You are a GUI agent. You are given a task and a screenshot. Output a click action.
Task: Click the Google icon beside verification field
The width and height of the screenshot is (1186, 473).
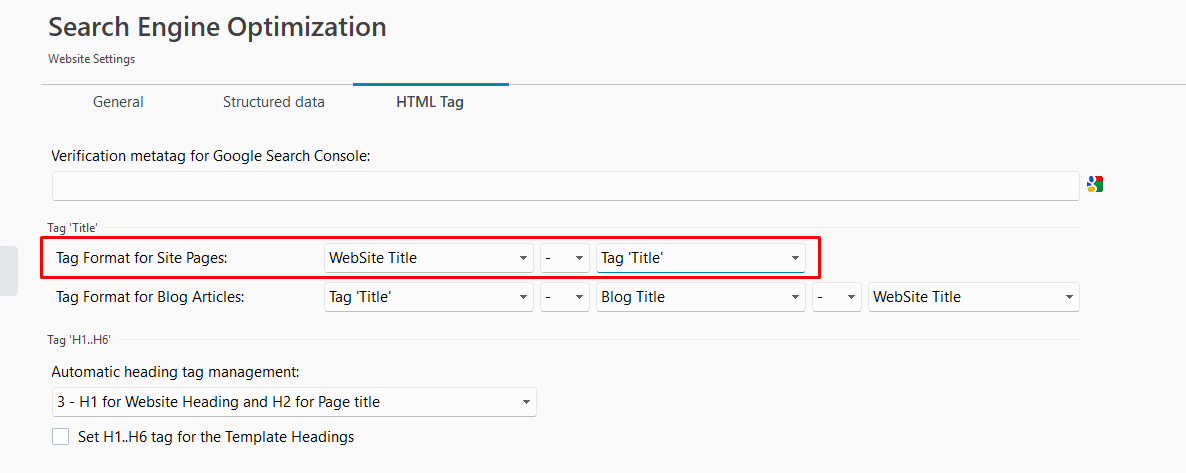click(x=1094, y=184)
